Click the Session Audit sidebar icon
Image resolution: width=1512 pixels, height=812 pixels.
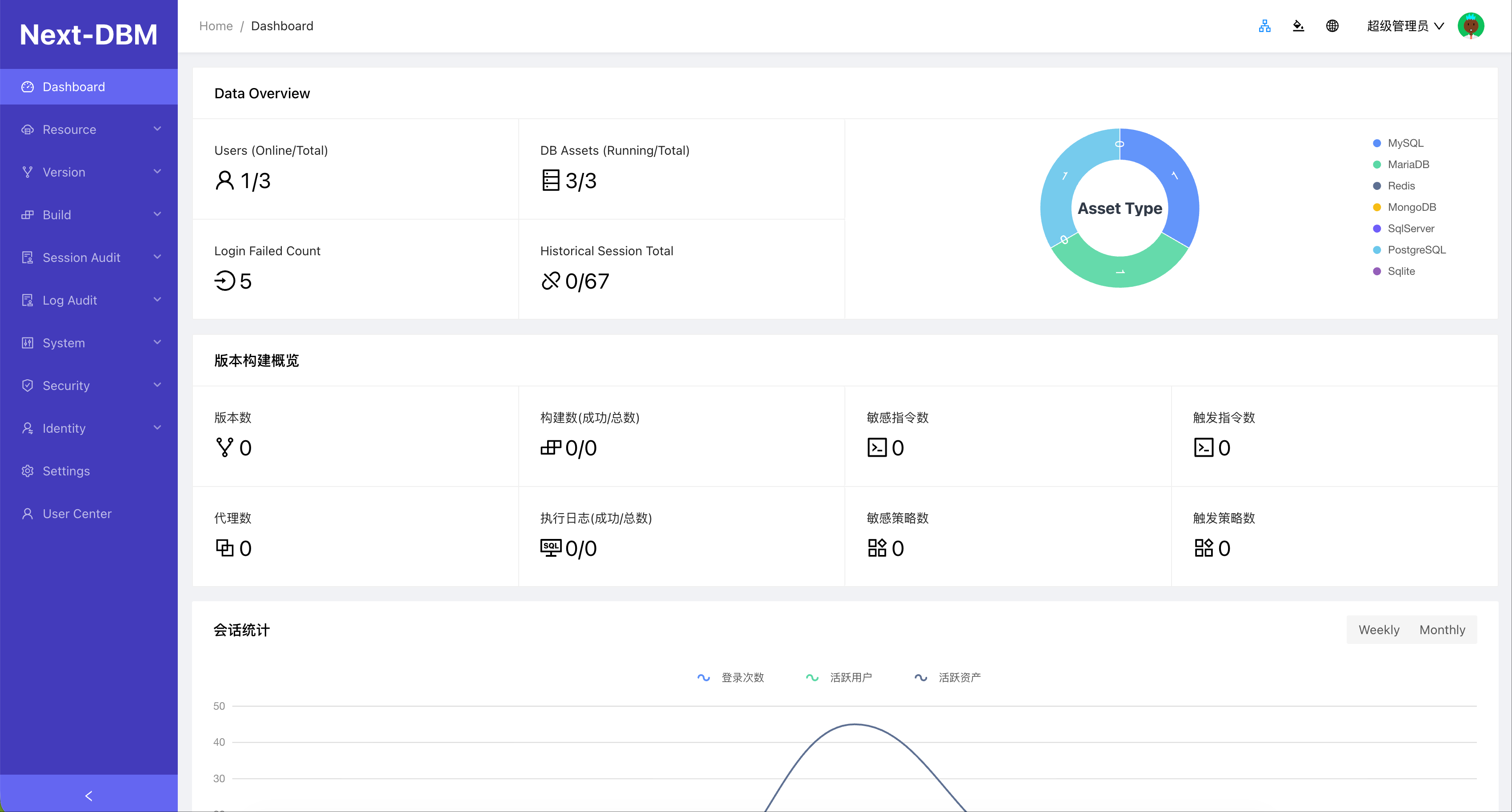click(x=28, y=257)
